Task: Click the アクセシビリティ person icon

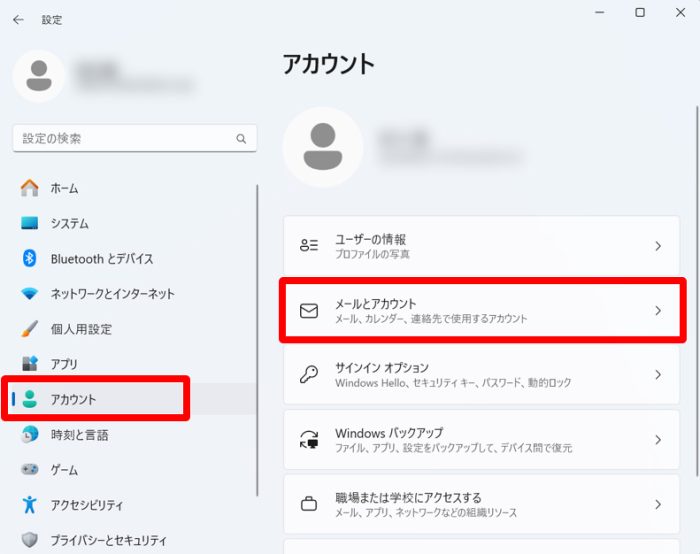Action: (x=30, y=505)
